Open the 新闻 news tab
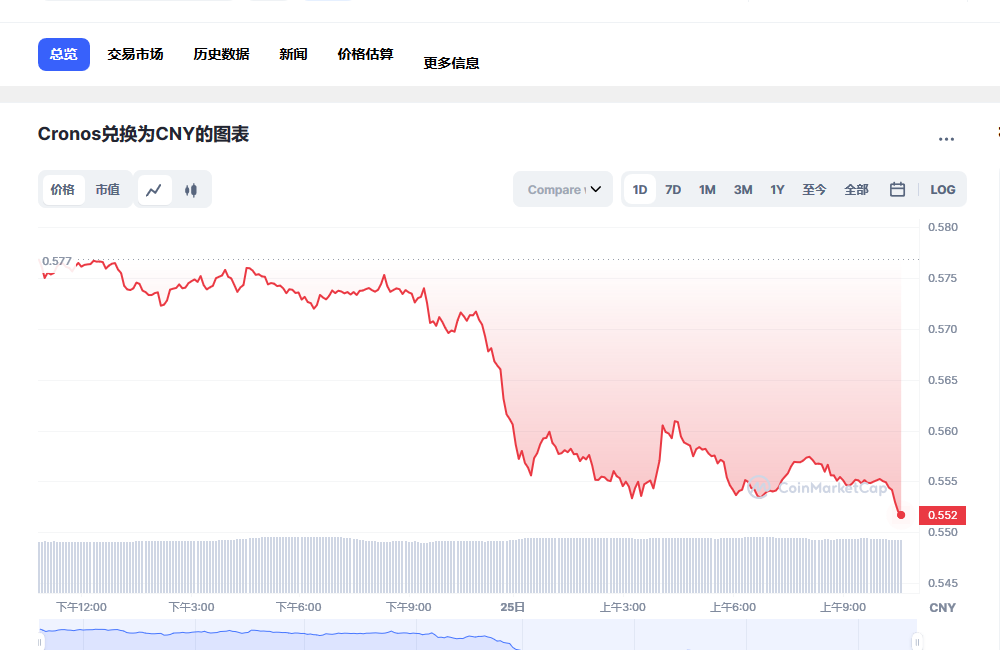The width and height of the screenshot is (1000, 650). [x=293, y=54]
